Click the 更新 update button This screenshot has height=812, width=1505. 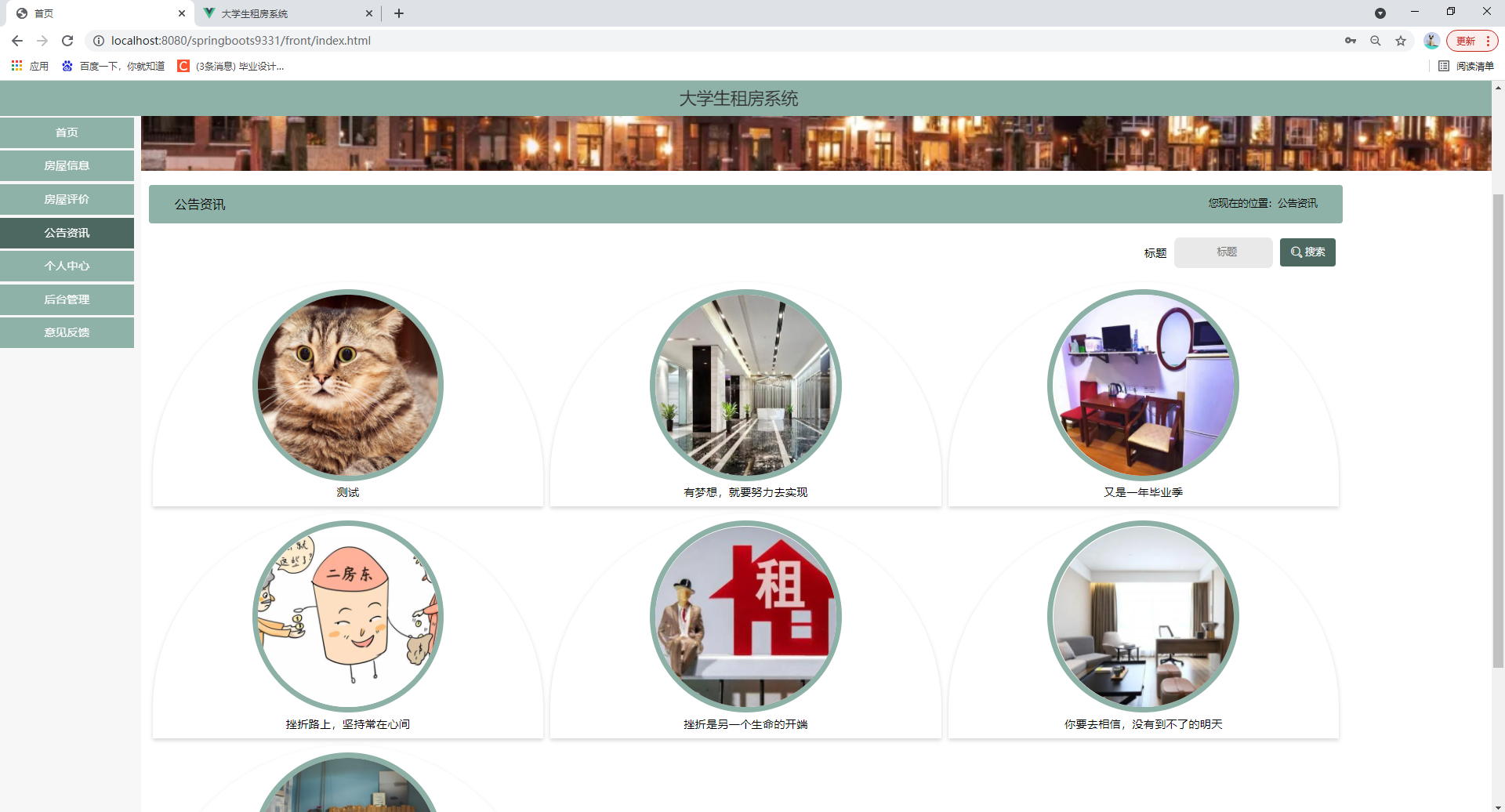tap(1471, 41)
